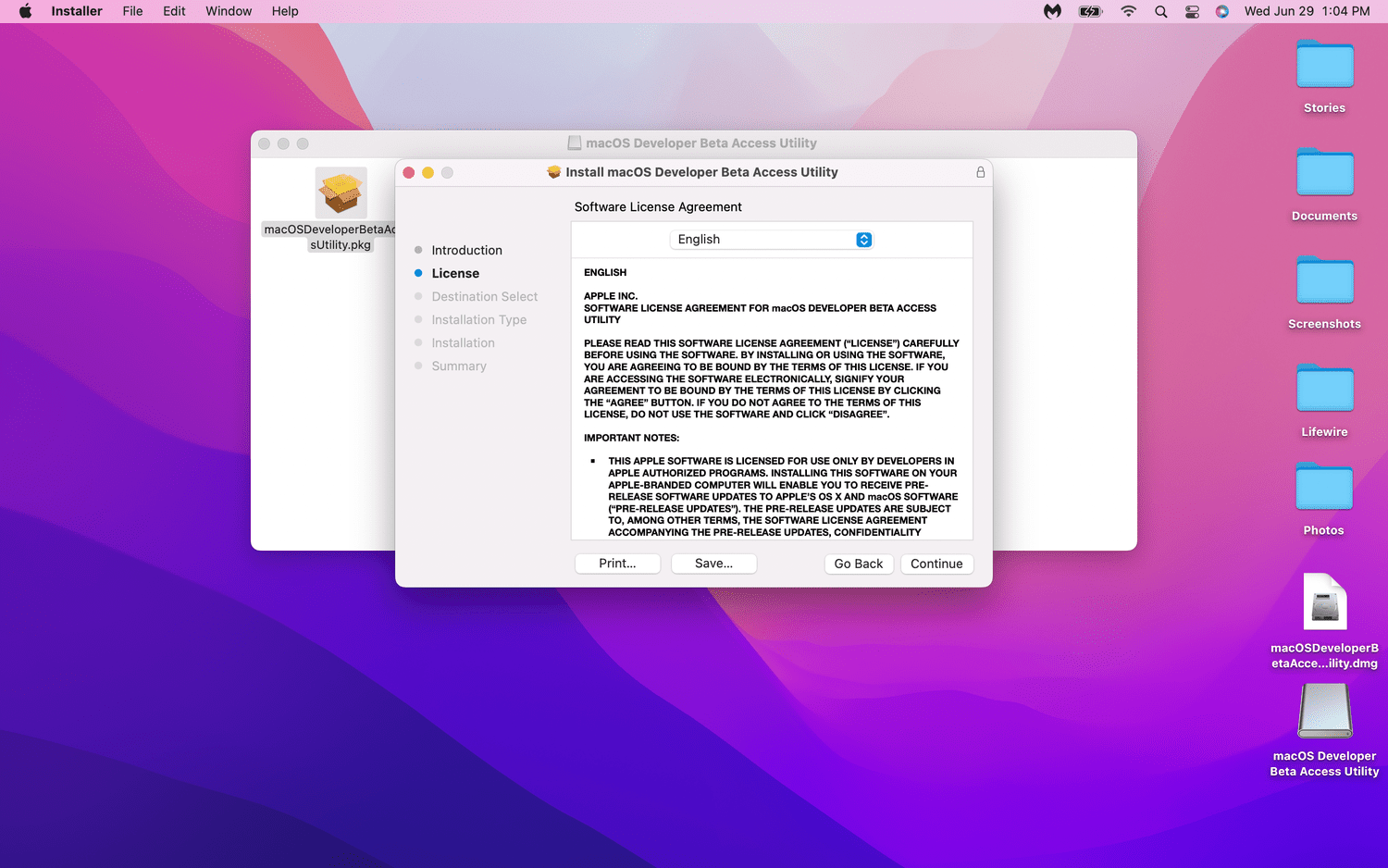Image resolution: width=1388 pixels, height=868 pixels.
Task: Open Spotlight search icon
Action: [x=1160, y=11]
